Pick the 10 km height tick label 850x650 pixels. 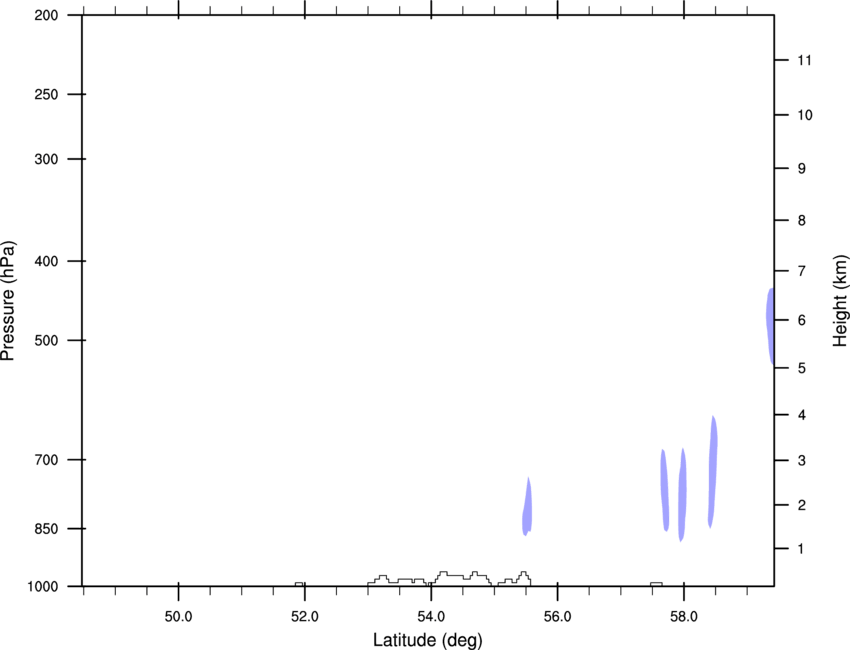(805, 115)
